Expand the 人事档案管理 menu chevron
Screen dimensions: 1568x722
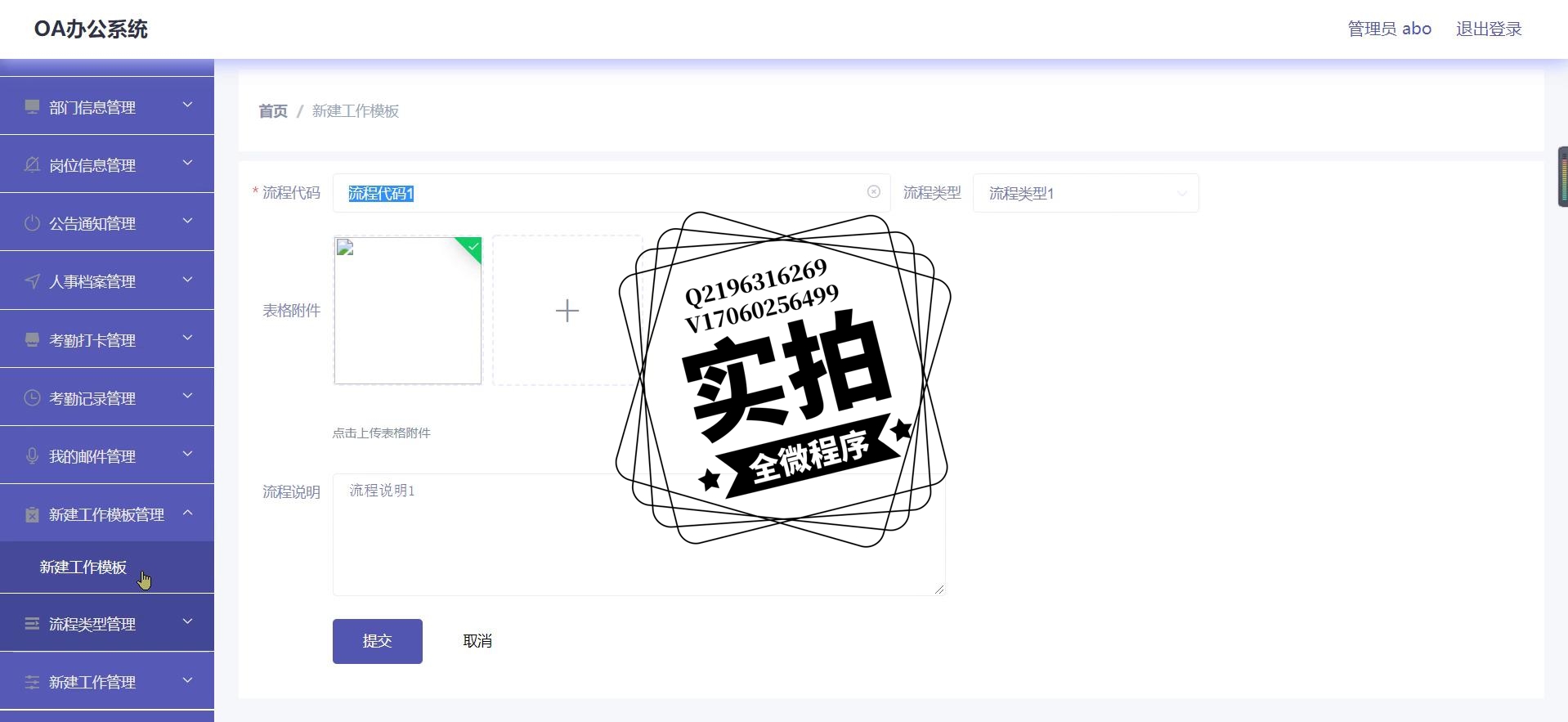click(187, 280)
